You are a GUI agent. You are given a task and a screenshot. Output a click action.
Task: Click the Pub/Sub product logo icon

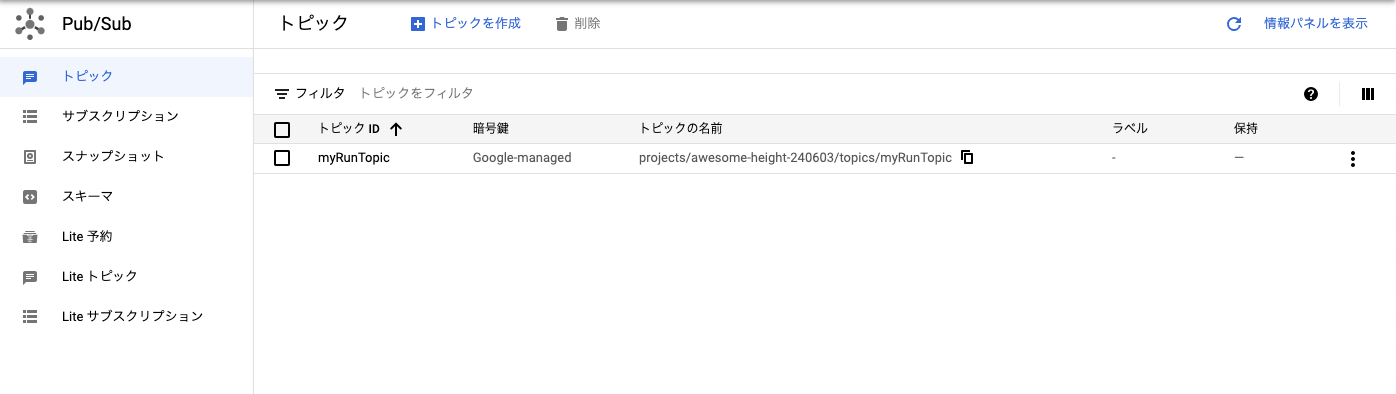tap(30, 23)
